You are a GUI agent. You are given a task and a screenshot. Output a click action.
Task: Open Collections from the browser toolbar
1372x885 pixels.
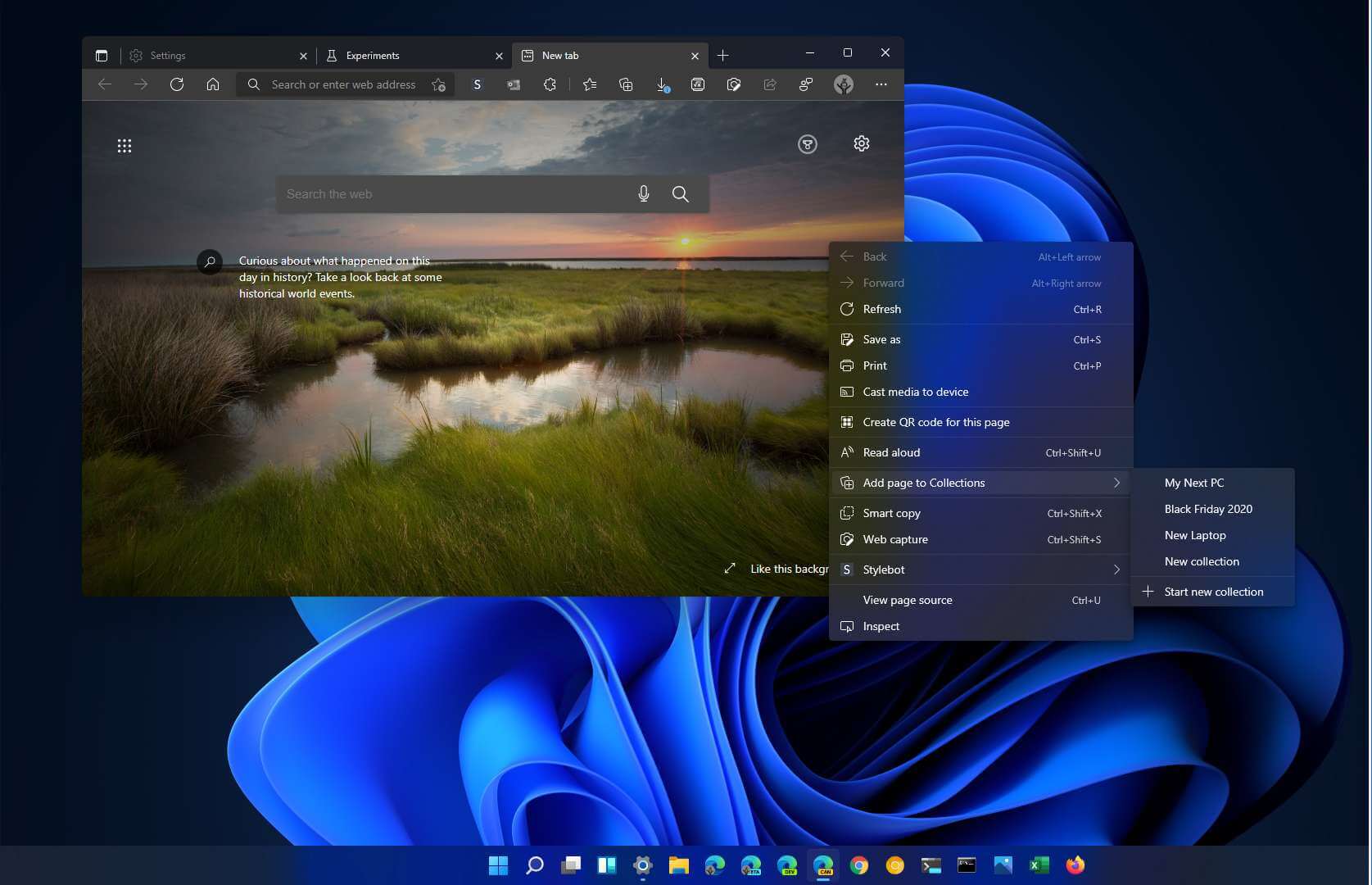pos(626,84)
